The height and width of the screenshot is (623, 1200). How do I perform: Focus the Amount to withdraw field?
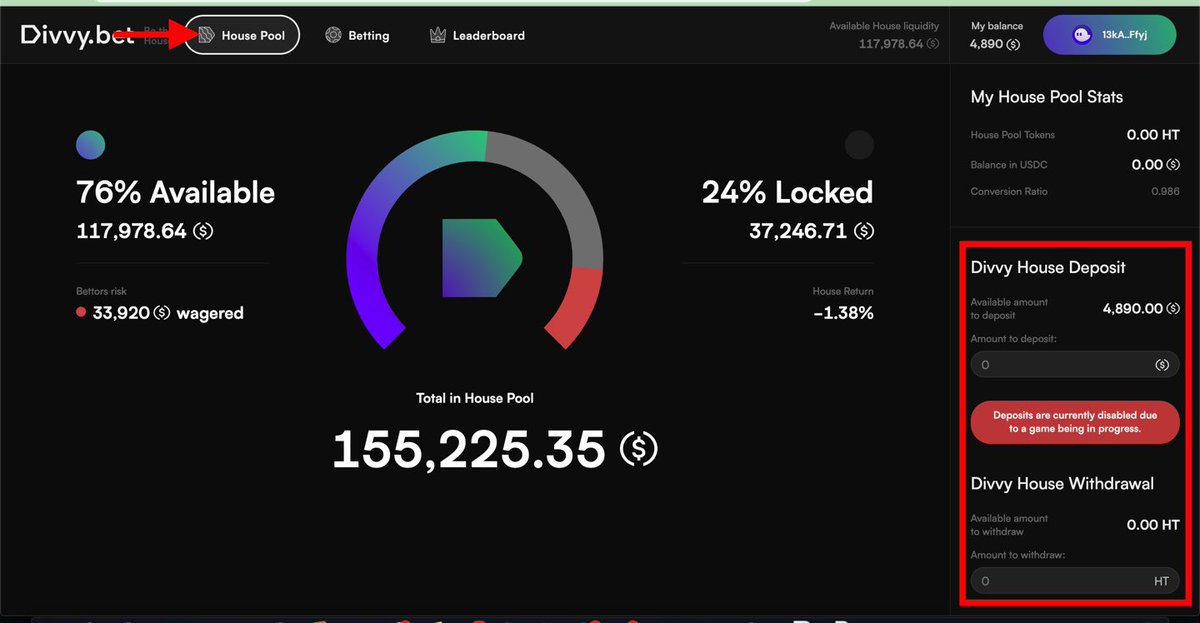[x=1075, y=581]
